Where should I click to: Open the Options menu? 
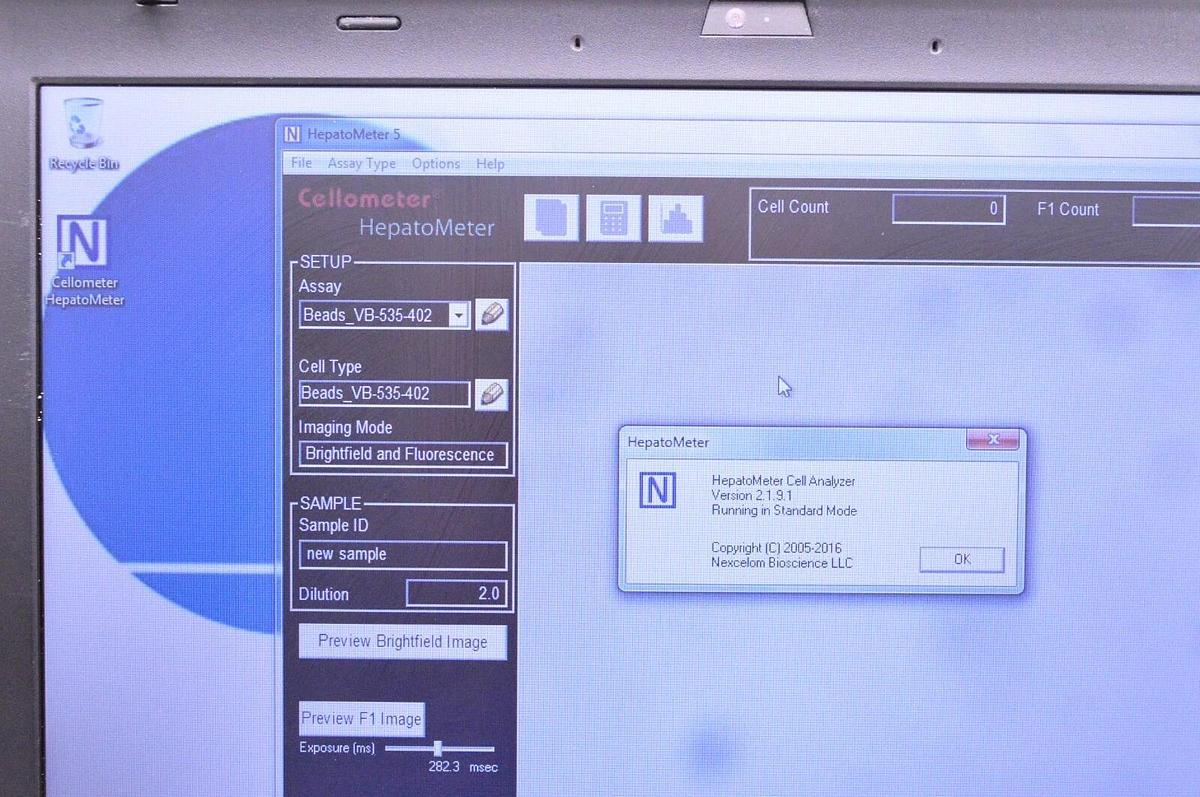click(x=436, y=163)
